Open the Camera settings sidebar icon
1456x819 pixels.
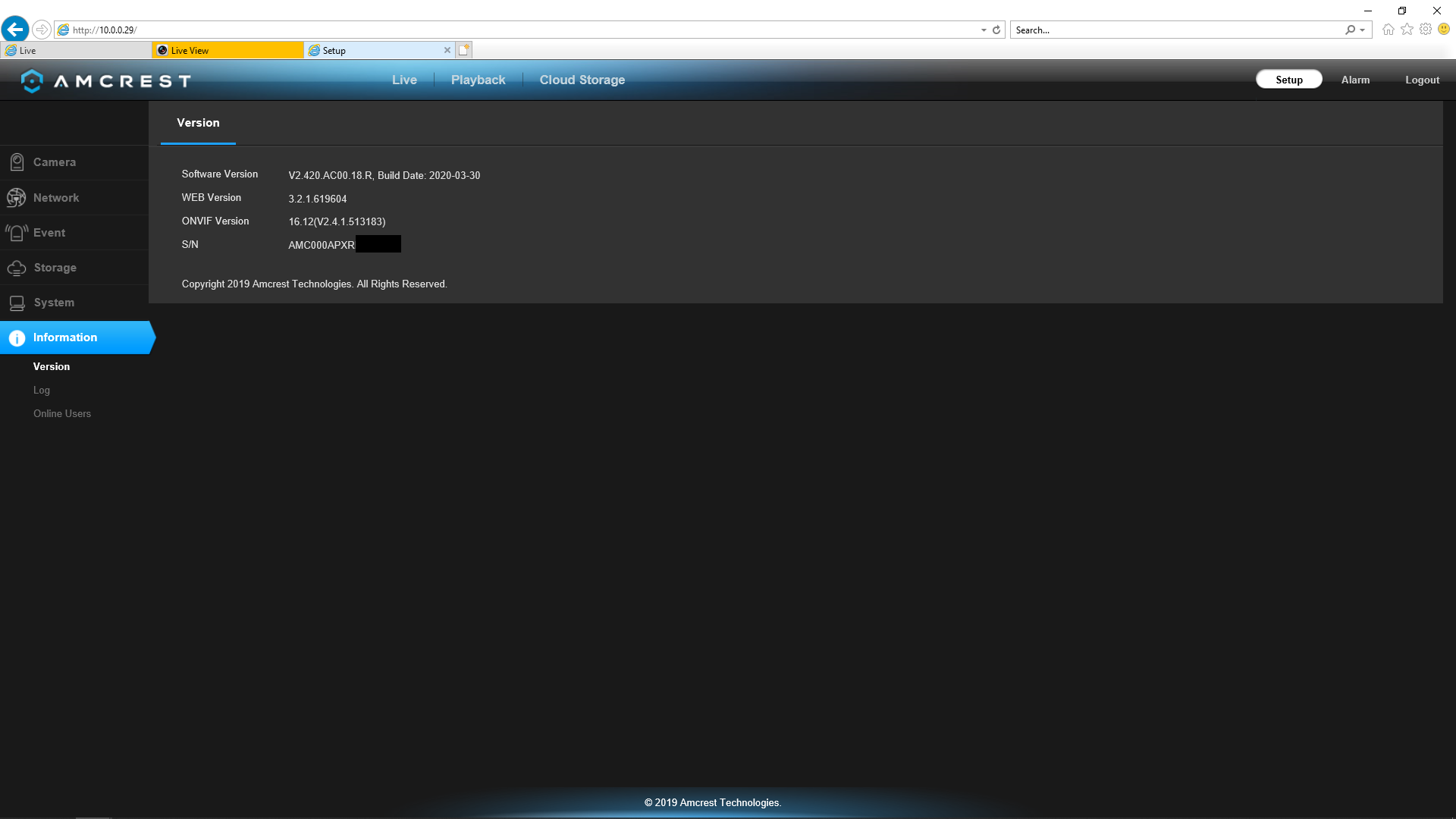pyautogui.click(x=17, y=162)
